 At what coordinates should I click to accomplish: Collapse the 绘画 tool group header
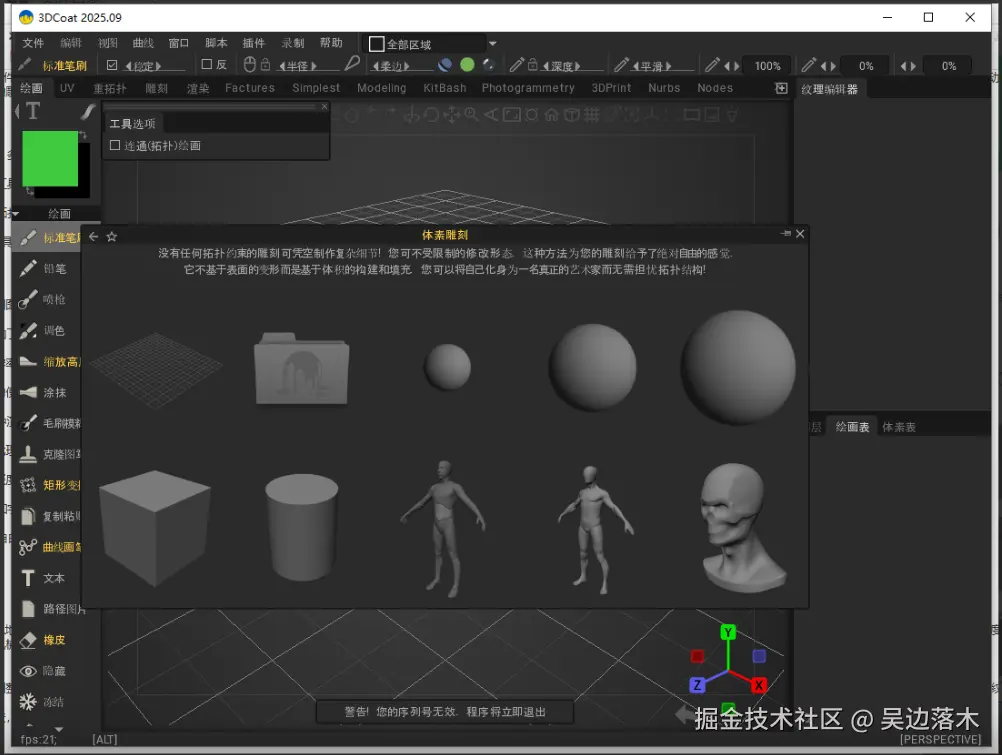point(56,214)
